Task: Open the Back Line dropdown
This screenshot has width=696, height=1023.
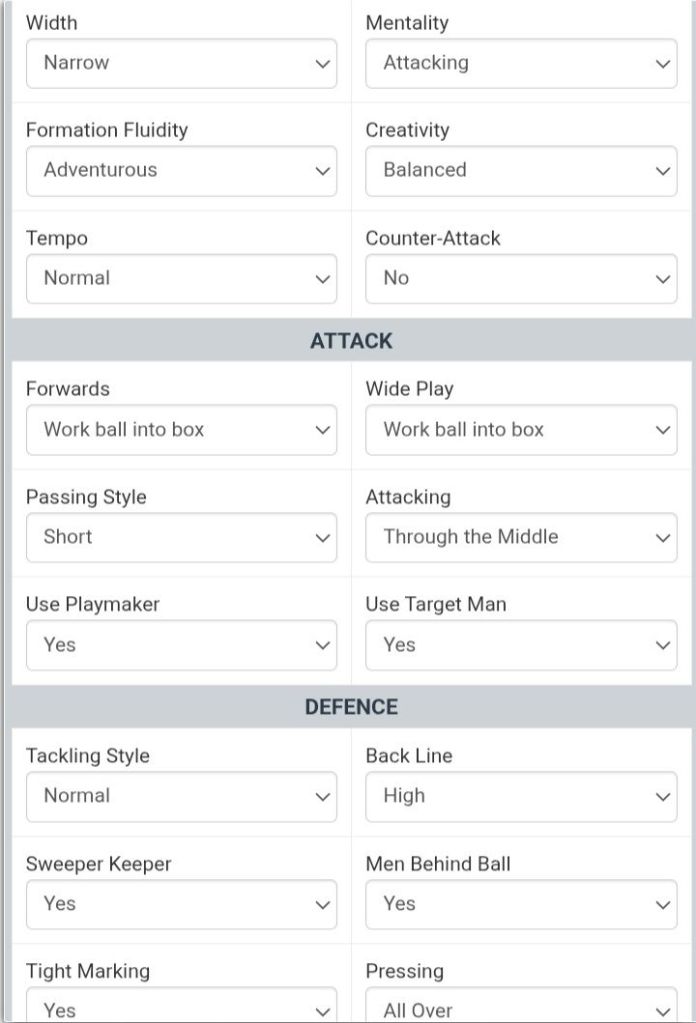Action: pyautogui.click(x=521, y=796)
